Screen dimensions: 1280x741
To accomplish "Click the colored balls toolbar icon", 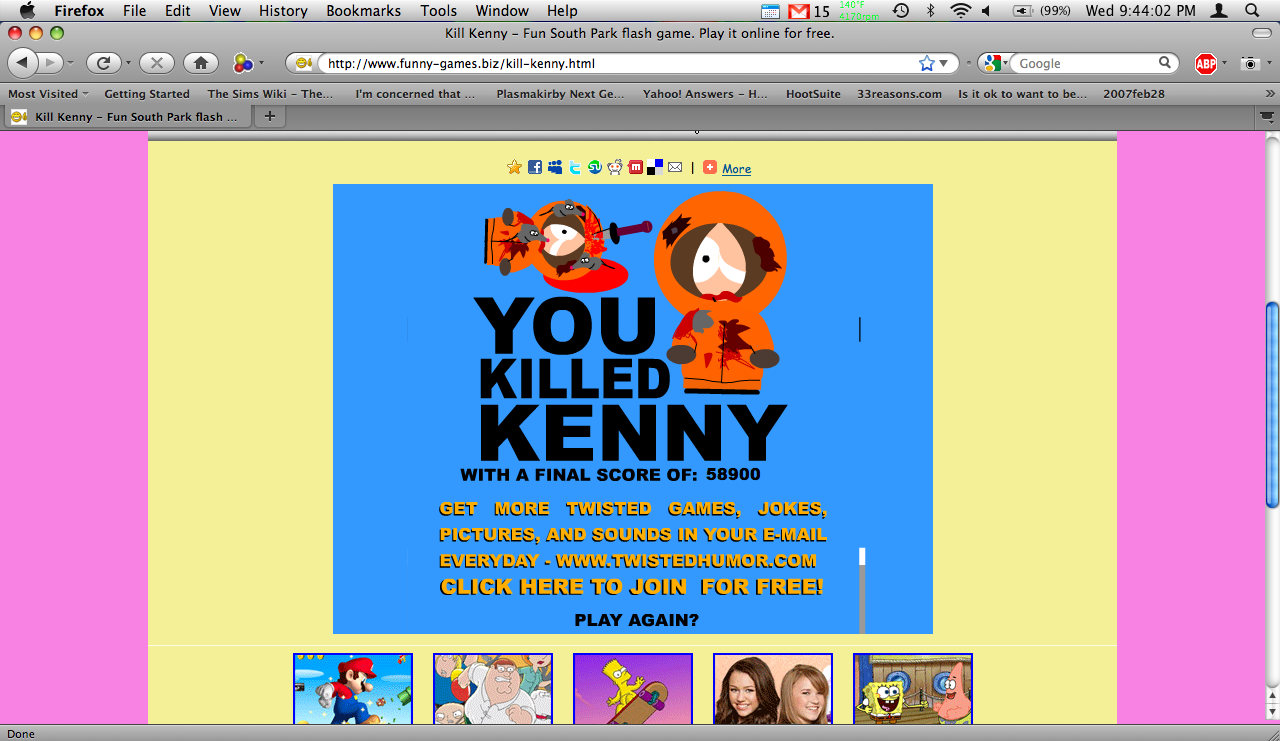I will [242, 63].
